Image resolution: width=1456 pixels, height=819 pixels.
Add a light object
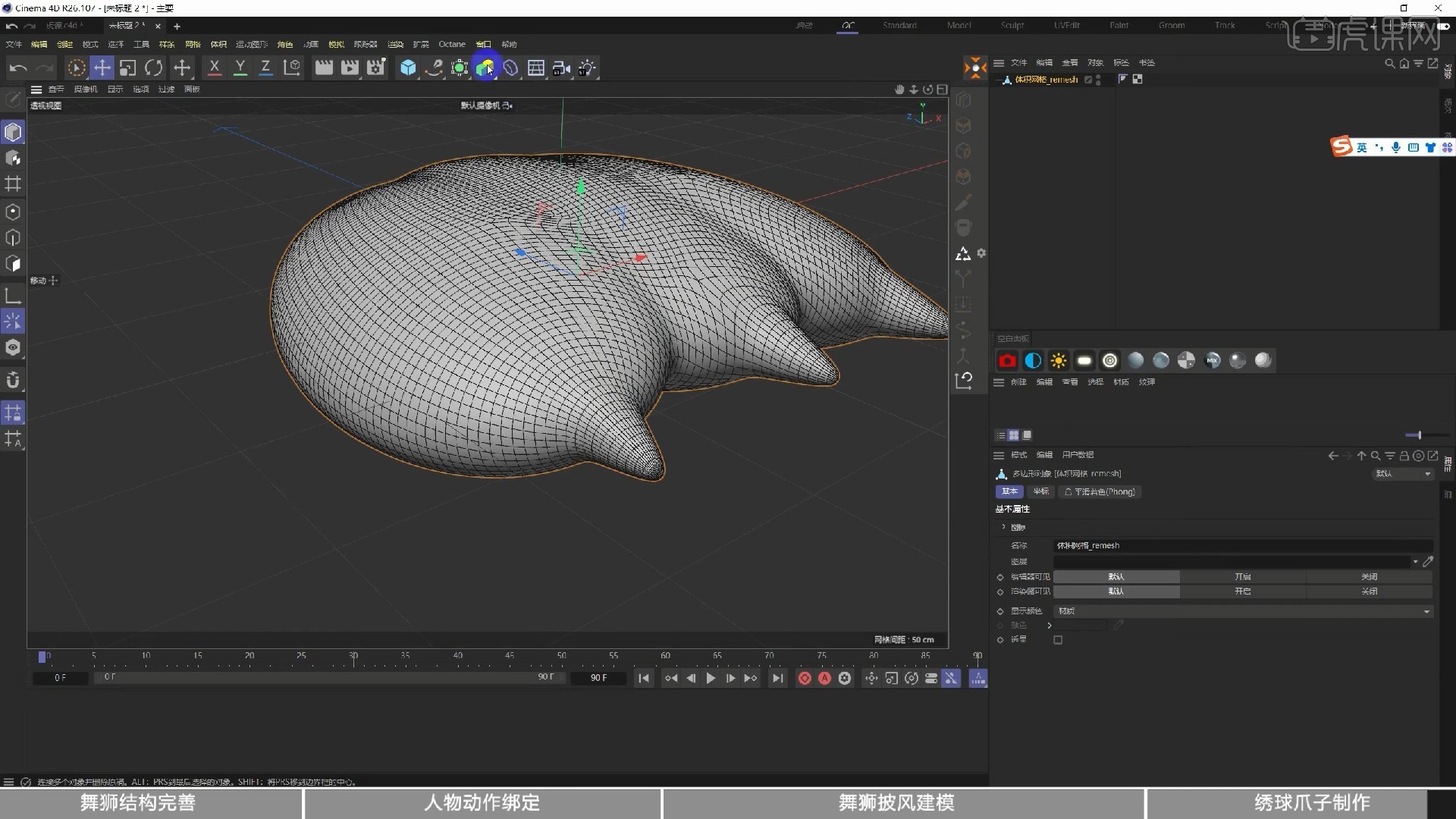588,67
